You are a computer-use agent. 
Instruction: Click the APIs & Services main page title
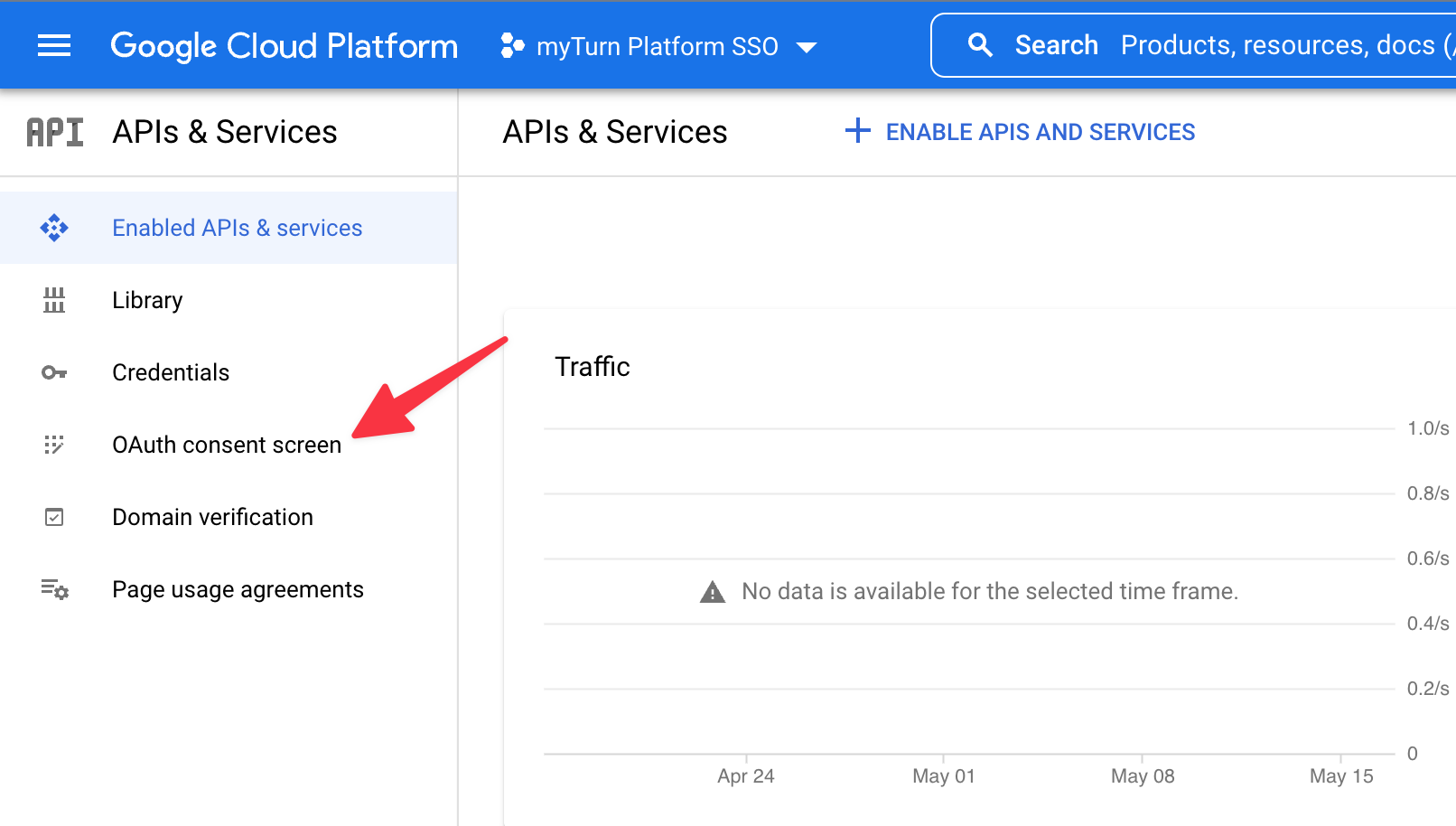point(615,132)
